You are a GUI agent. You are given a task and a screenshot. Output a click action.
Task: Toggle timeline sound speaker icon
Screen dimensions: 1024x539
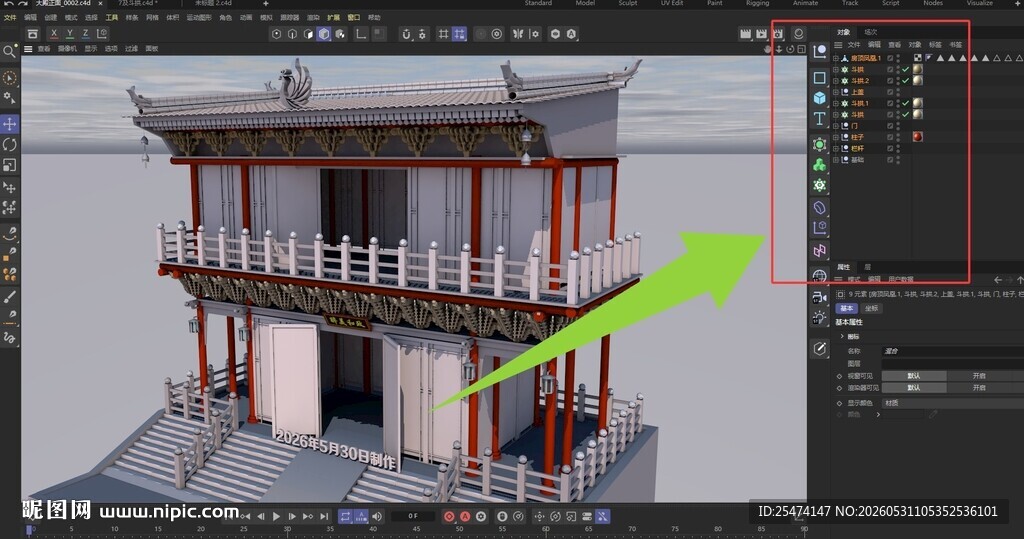(x=377, y=516)
